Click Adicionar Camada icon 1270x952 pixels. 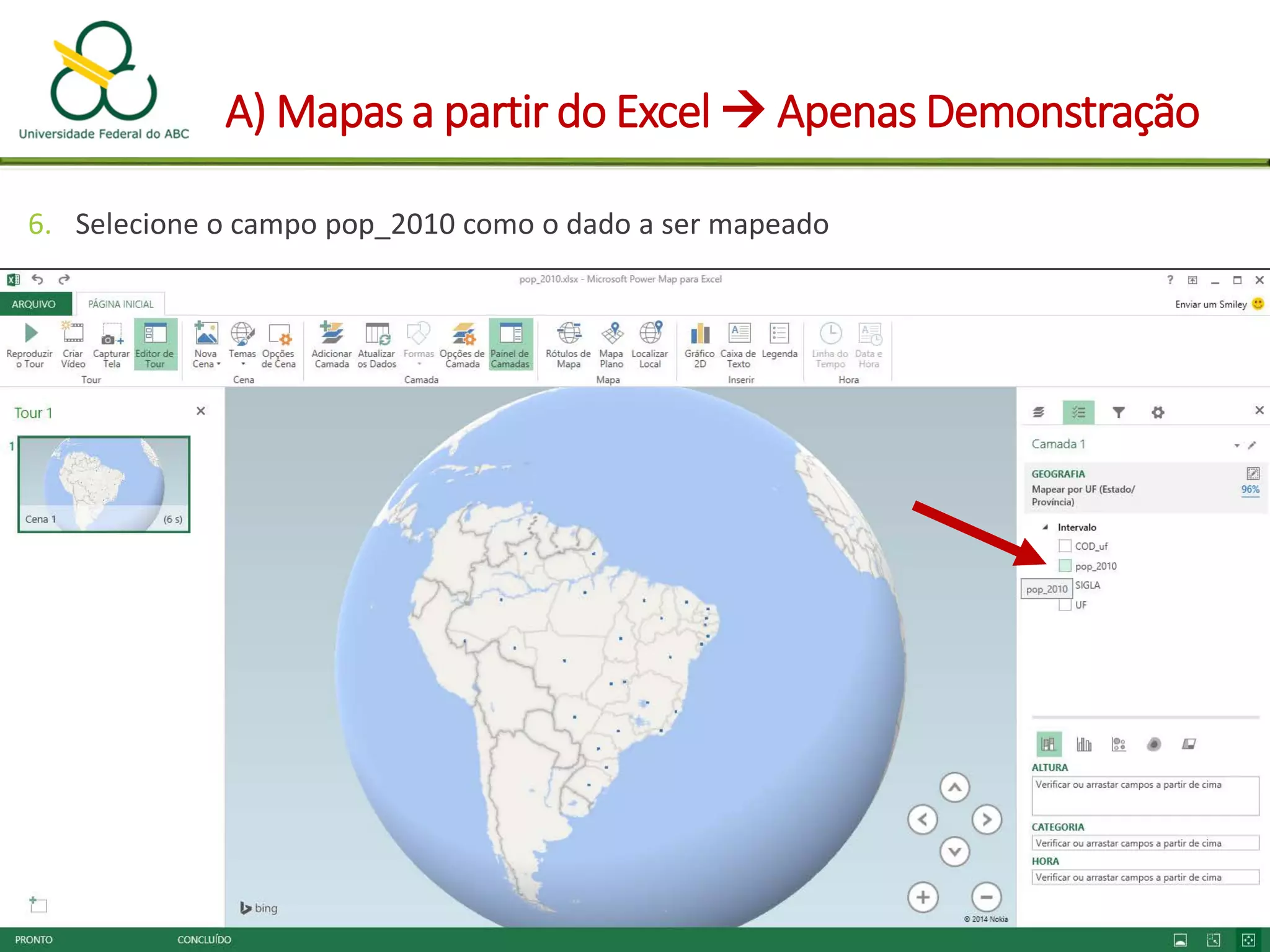point(331,333)
